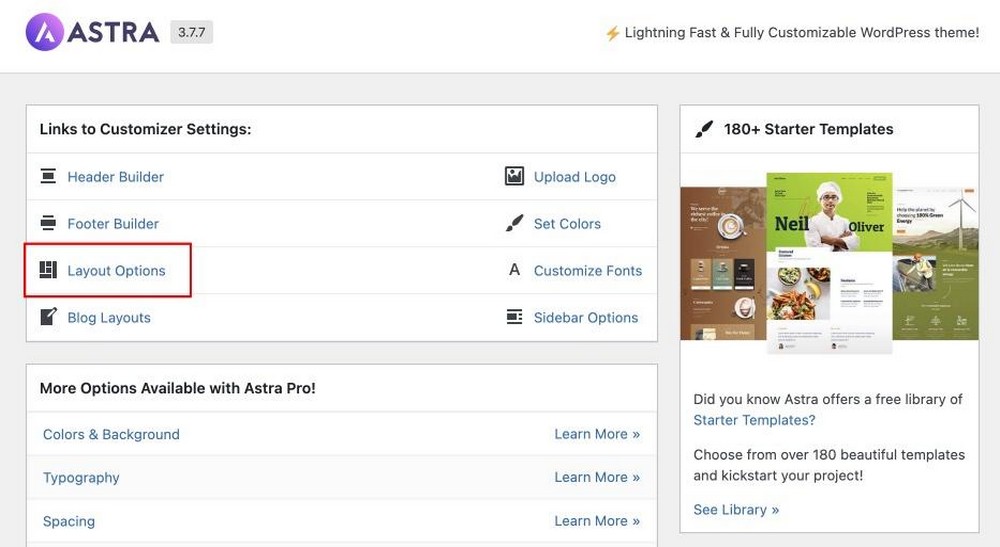
Task: Click the Colors & Background link
Action: [x=111, y=434]
